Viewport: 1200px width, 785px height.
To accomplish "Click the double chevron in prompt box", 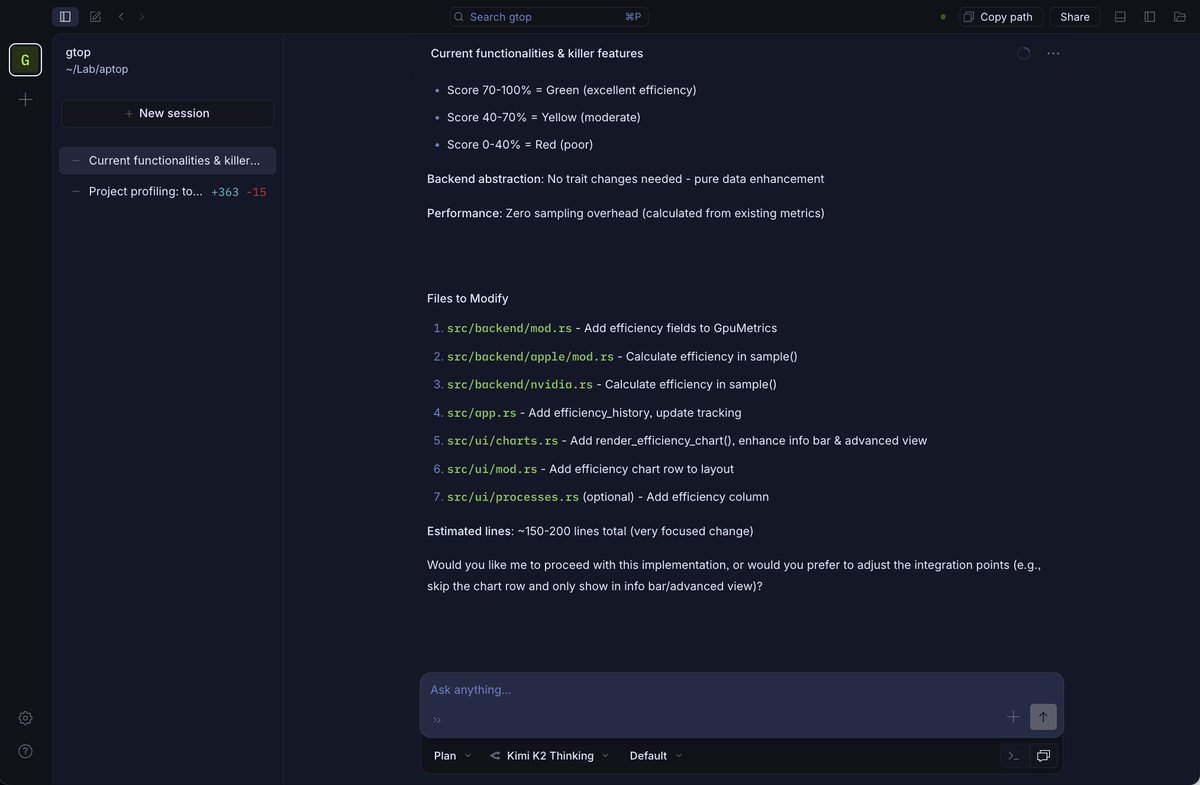I will pyautogui.click(x=437, y=719).
